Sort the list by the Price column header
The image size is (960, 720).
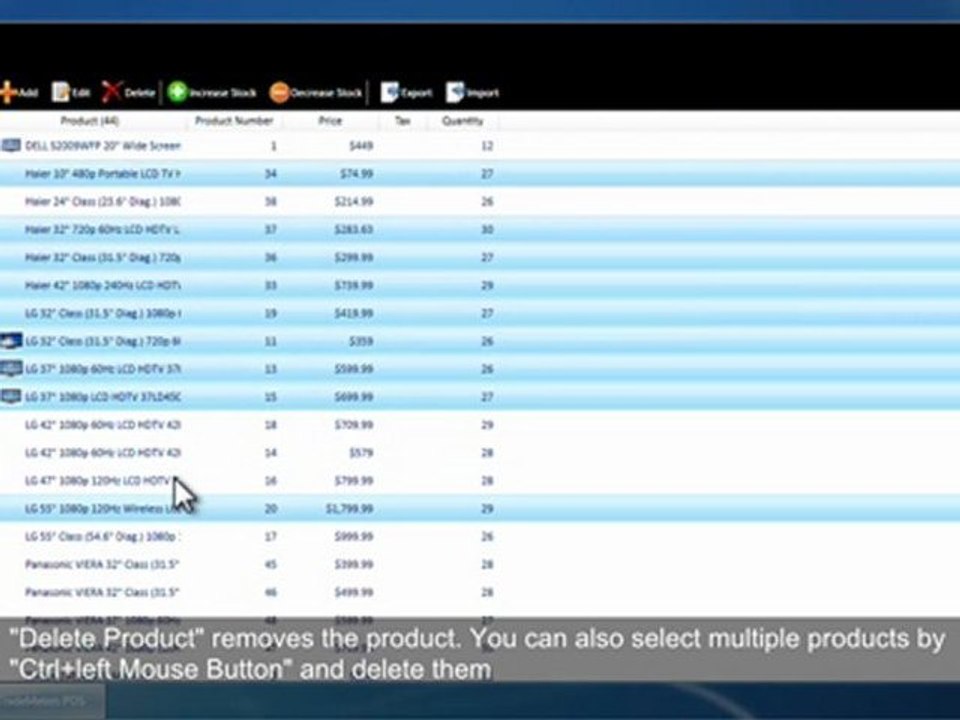(x=330, y=121)
